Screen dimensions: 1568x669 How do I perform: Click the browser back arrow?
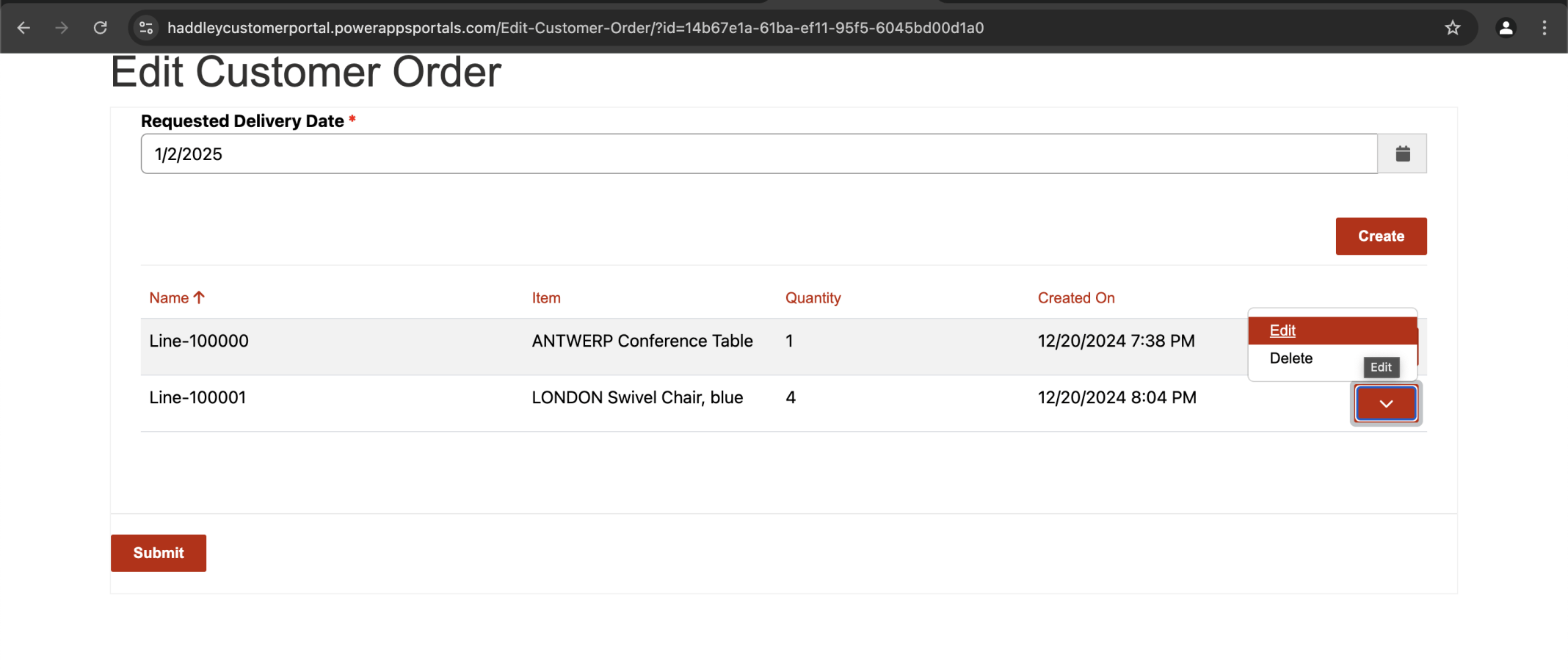click(23, 28)
